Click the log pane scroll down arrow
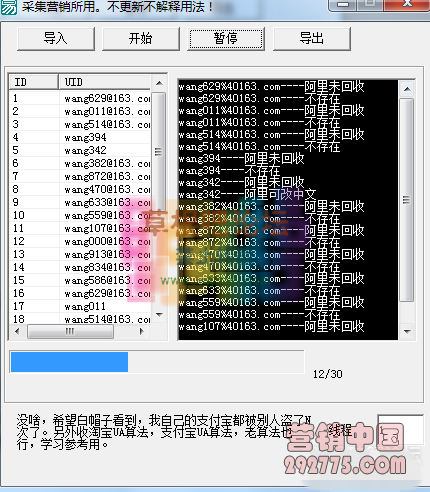430x492 pixels. (x=407, y=332)
